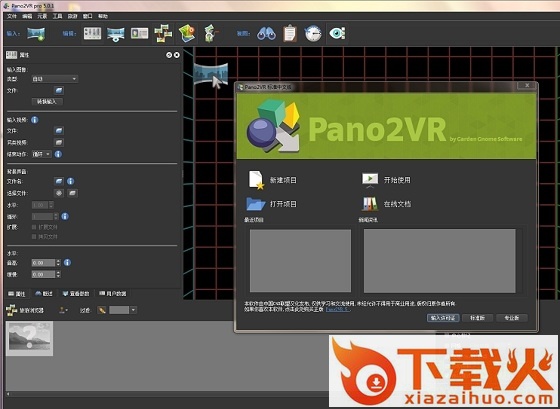Click the folder icon right of the gear icon
Screen dimensions: 560x409
[x=72, y=193]
